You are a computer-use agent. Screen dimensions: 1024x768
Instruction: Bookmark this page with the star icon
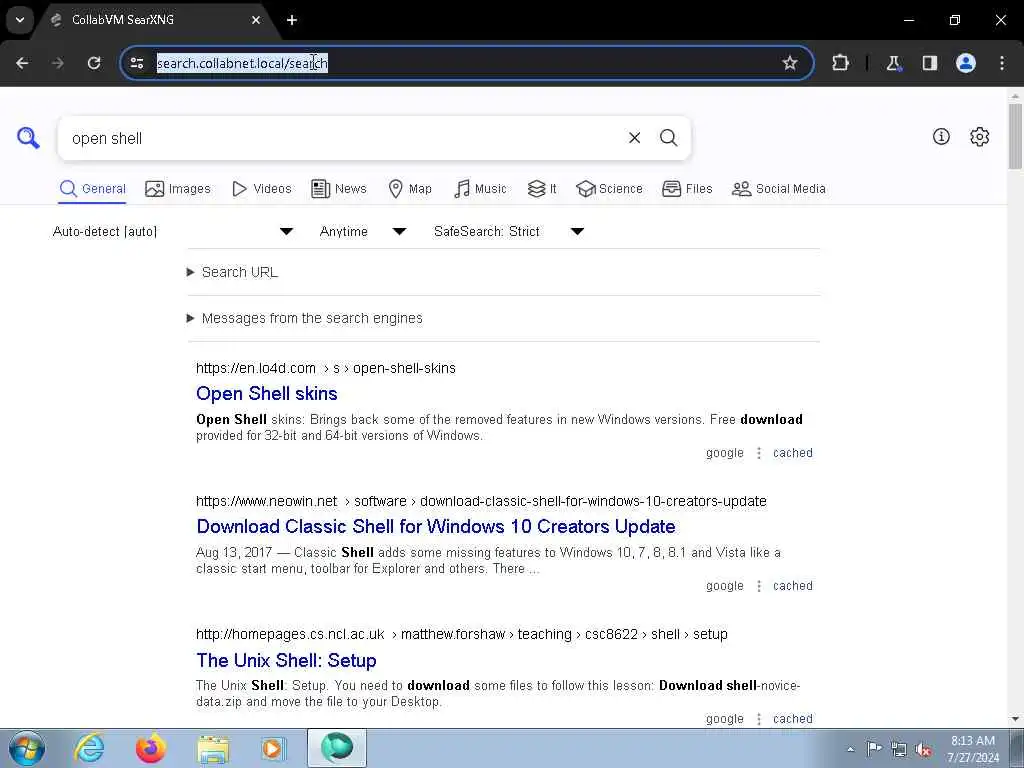pyautogui.click(x=790, y=63)
